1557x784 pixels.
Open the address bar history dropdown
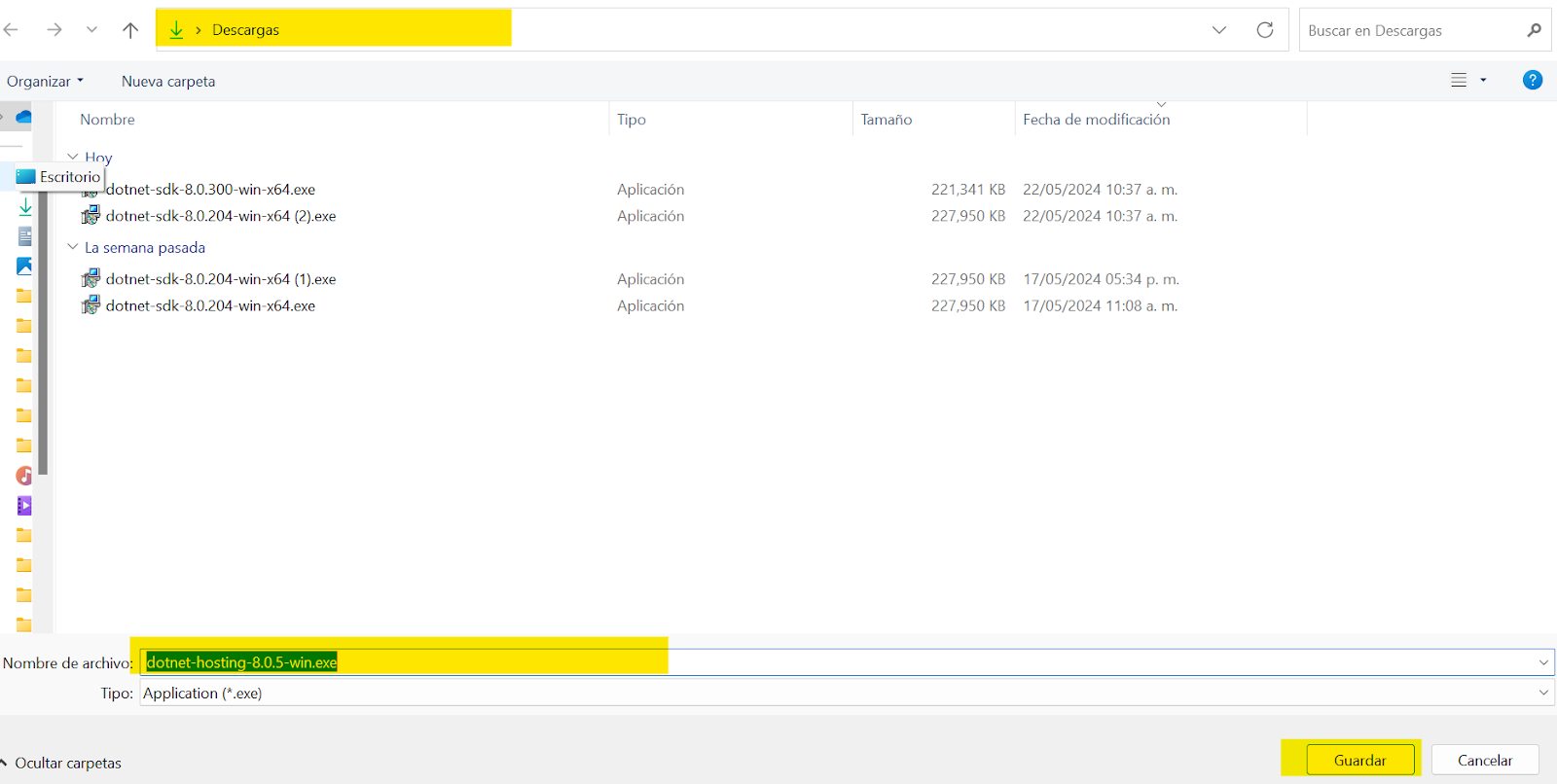[x=1218, y=30]
